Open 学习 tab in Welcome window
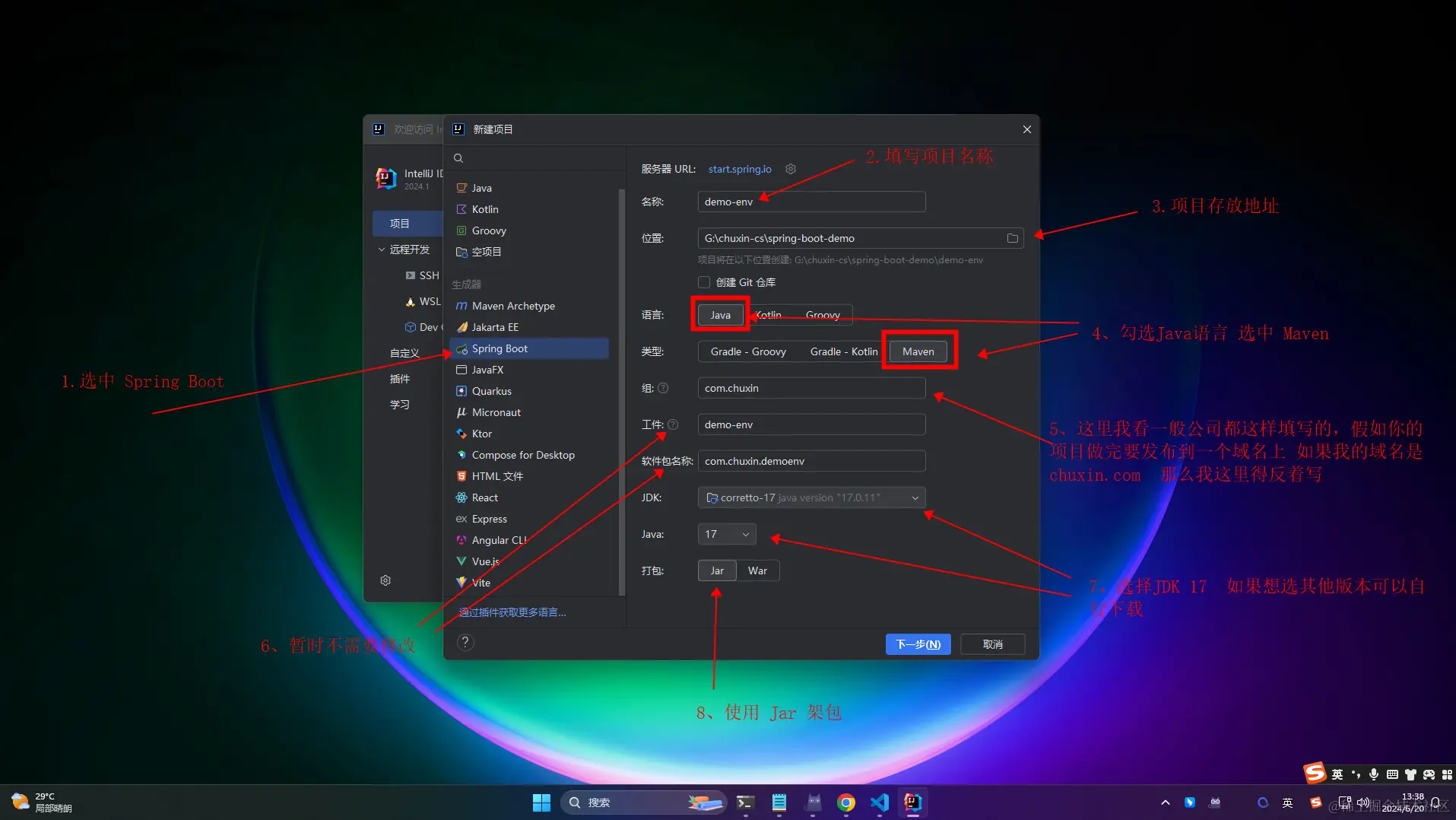The height and width of the screenshot is (820, 1456). pyautogui.click(x=400, y=405)
